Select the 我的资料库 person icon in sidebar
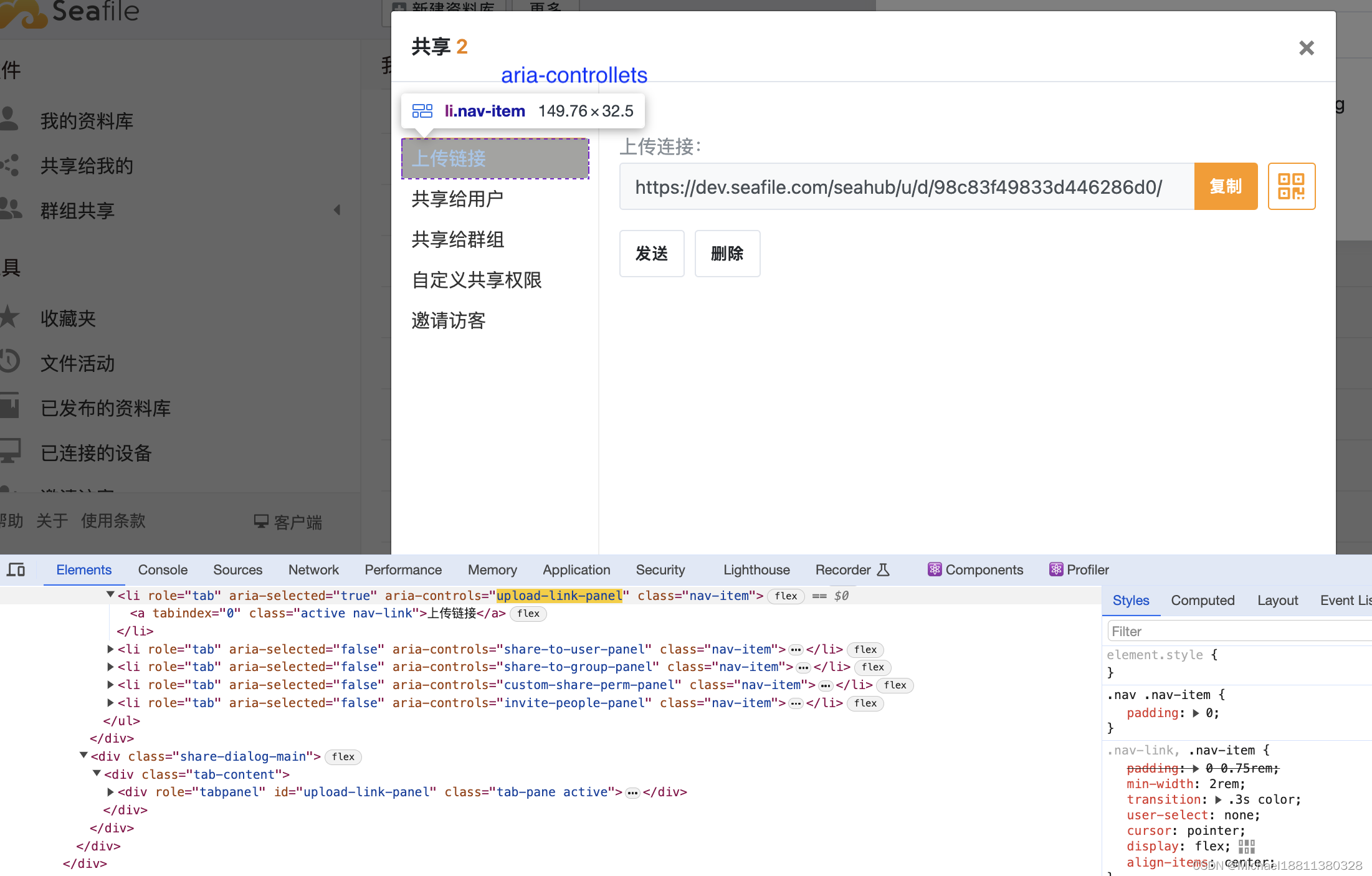 (10, 120)
